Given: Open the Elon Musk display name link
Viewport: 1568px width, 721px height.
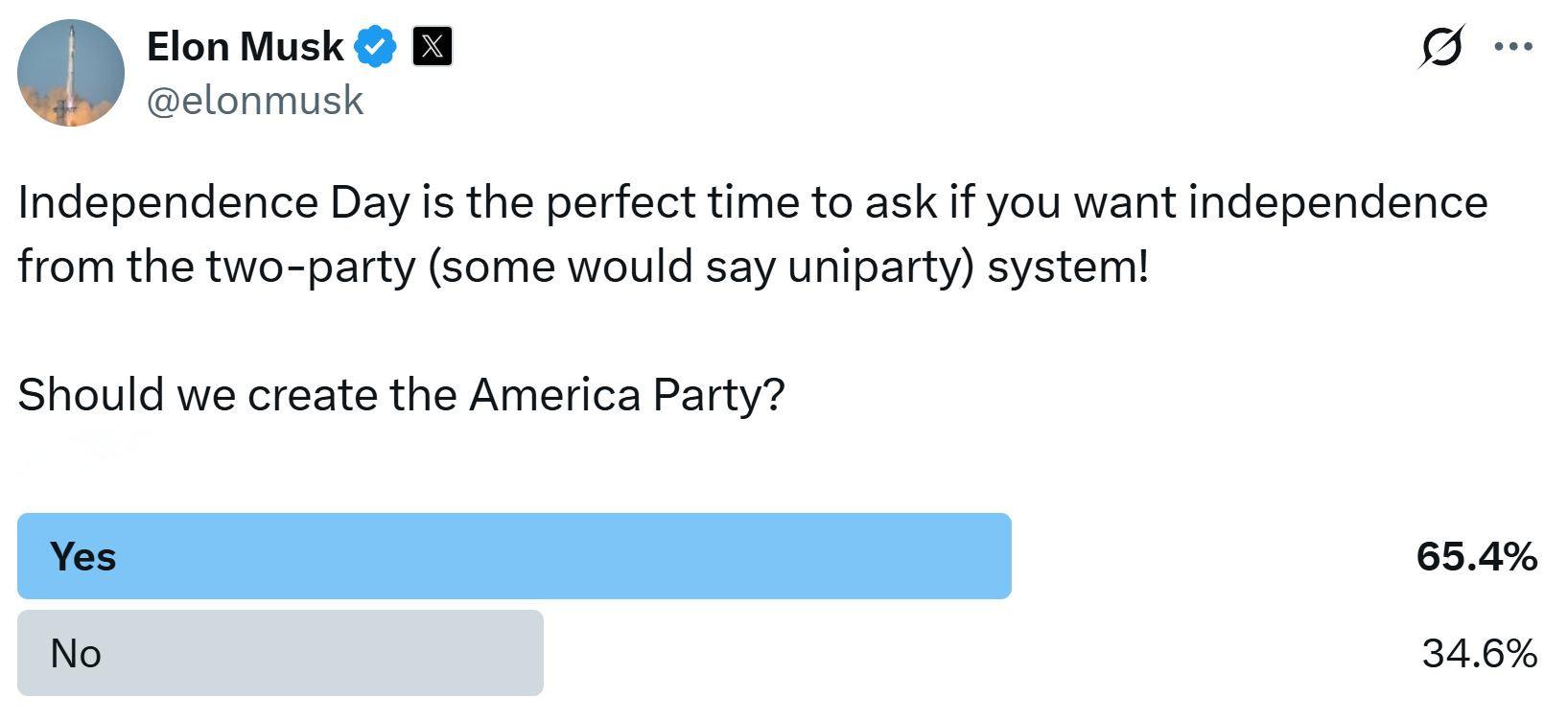Looking at the screenshot, I should [x=246, y=46].
